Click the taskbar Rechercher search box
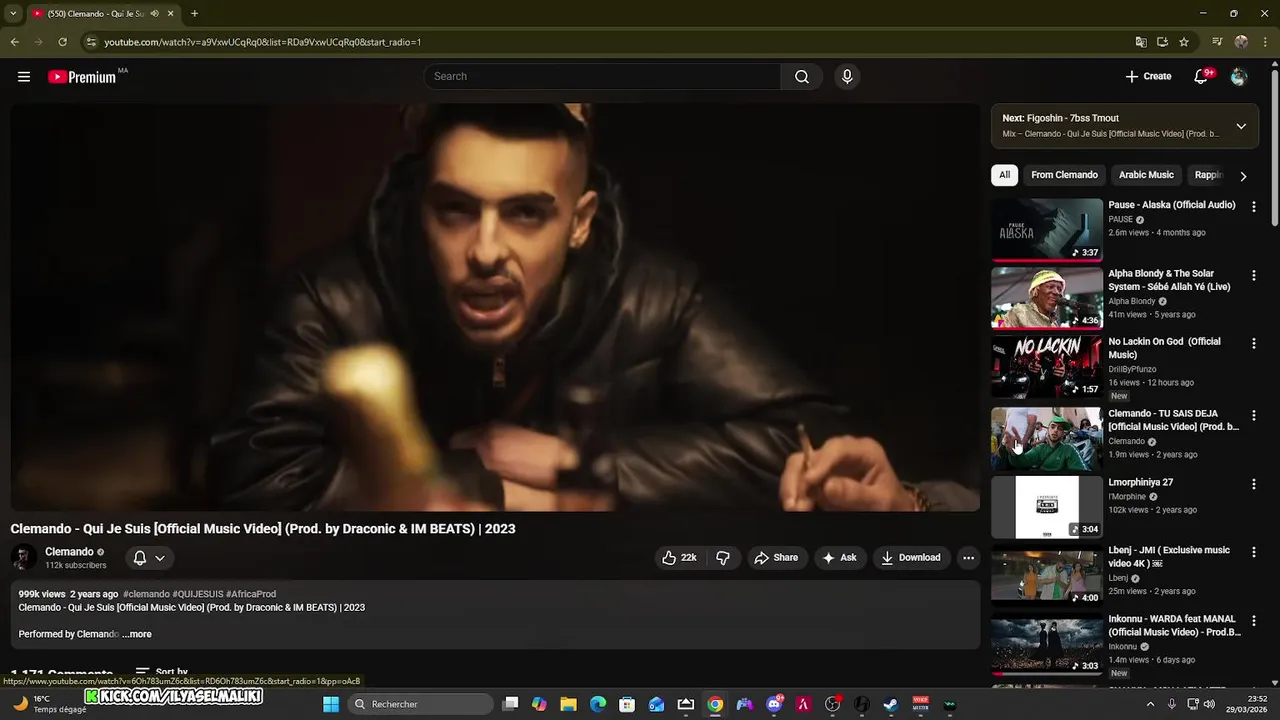Screen dimensions: 1280x720 421,704
